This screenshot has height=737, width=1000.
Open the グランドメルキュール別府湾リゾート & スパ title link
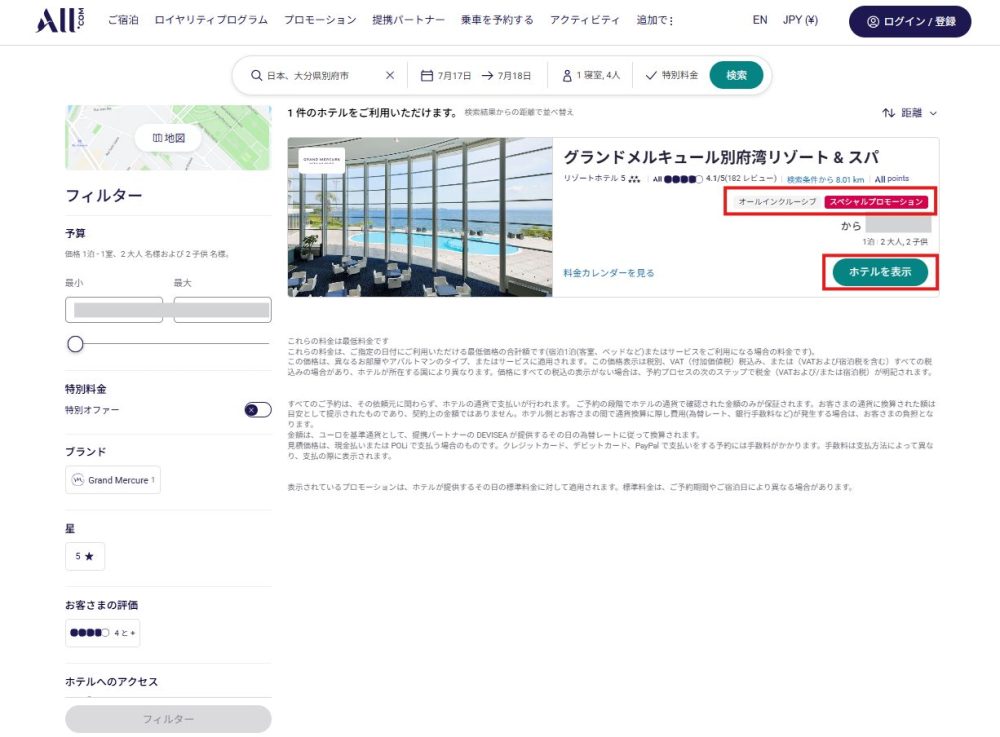[x=721, y=157]
